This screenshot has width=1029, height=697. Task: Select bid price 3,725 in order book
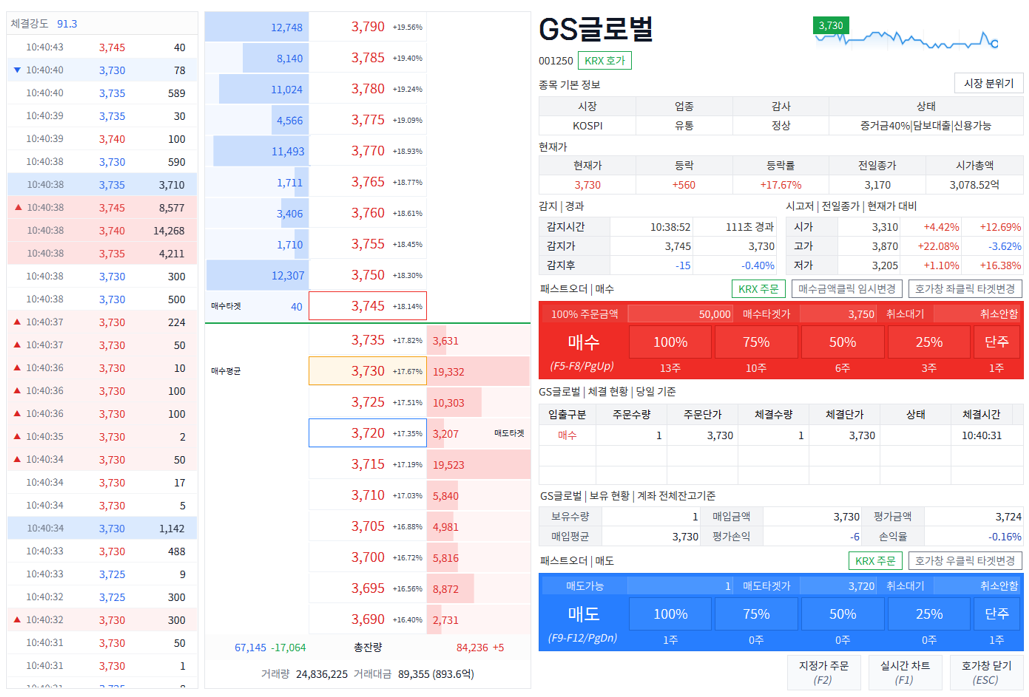coord(368,402)
